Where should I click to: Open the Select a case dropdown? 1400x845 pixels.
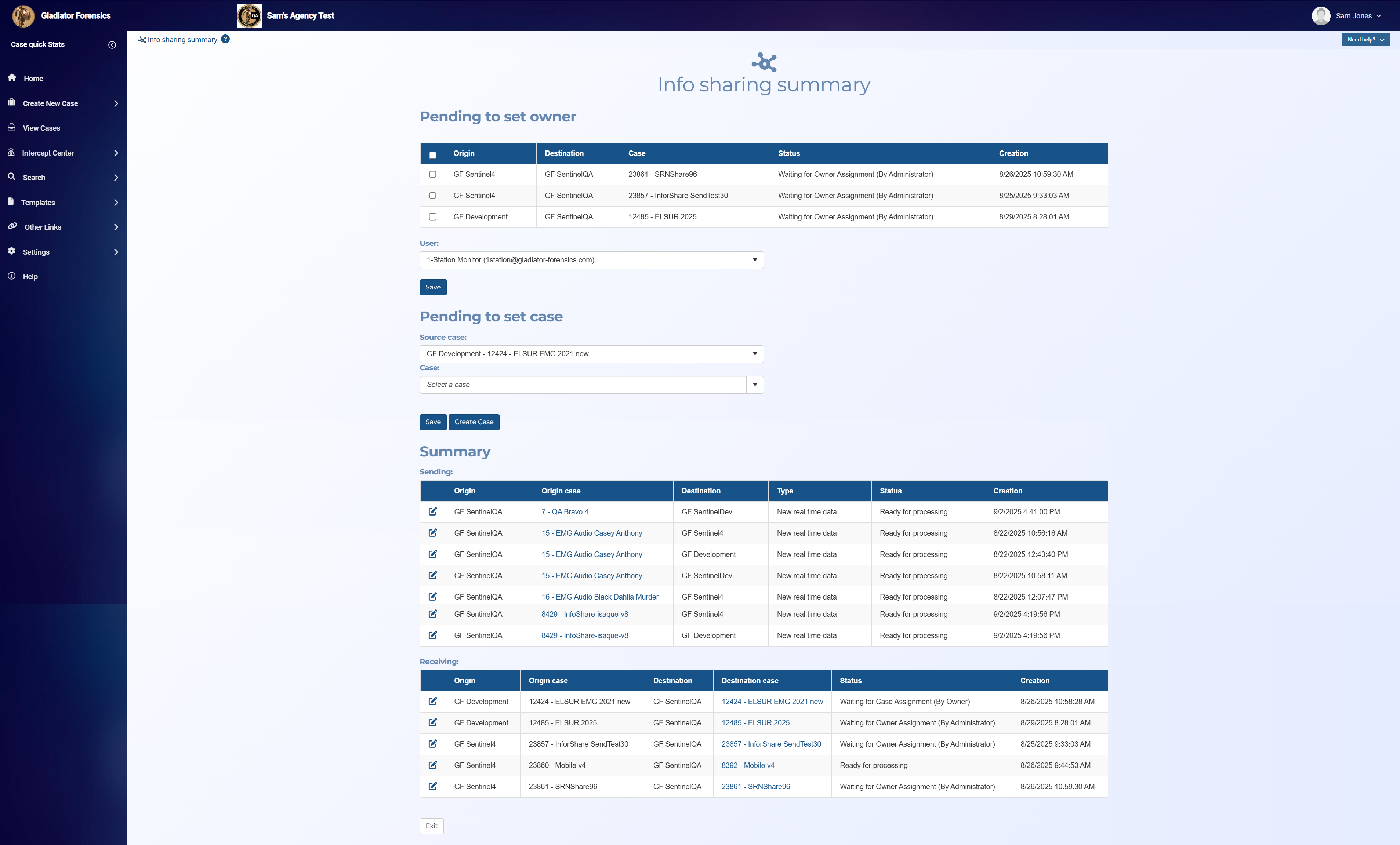(591, 385)
